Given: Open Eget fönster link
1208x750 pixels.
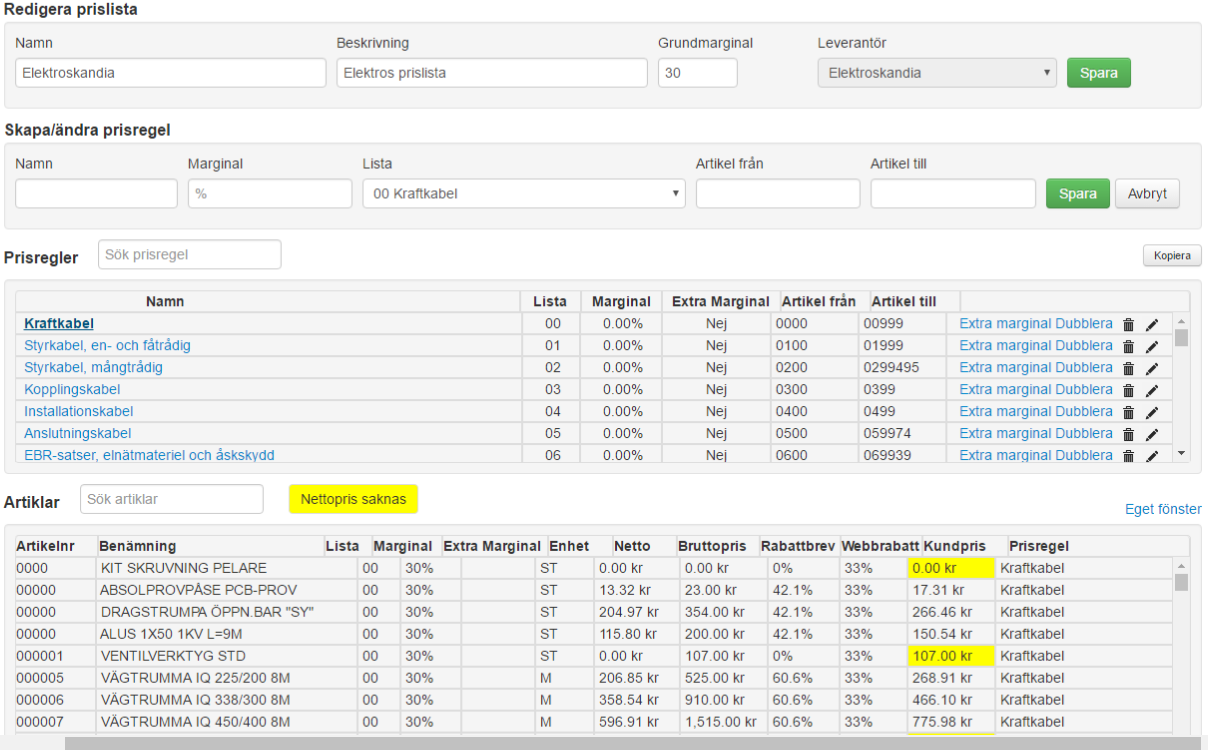Looking at the screenshot, I should pos(1163,509).
